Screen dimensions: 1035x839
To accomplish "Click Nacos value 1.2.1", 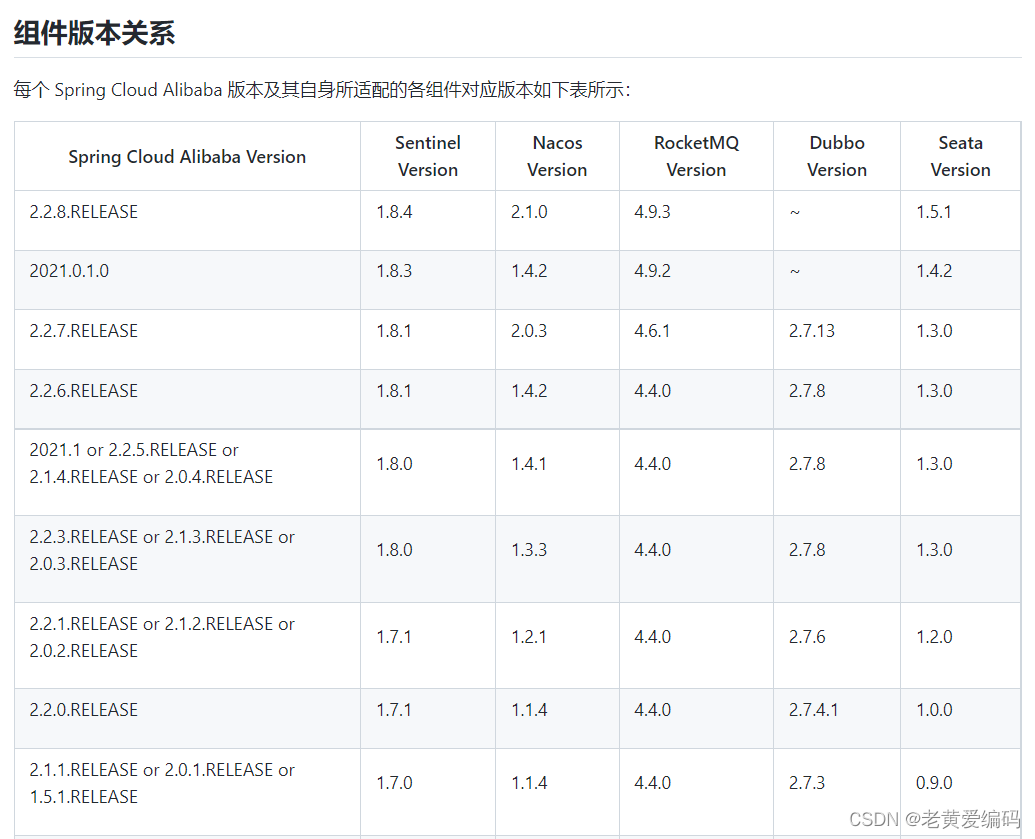I will coord(529,637).
